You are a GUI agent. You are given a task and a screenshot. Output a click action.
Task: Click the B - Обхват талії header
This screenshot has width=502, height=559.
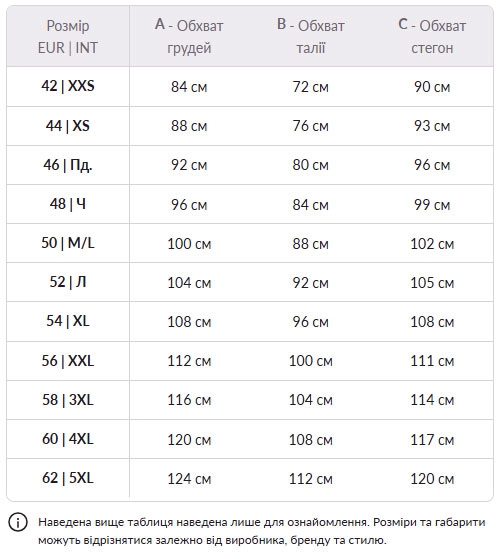coord(311,37)
